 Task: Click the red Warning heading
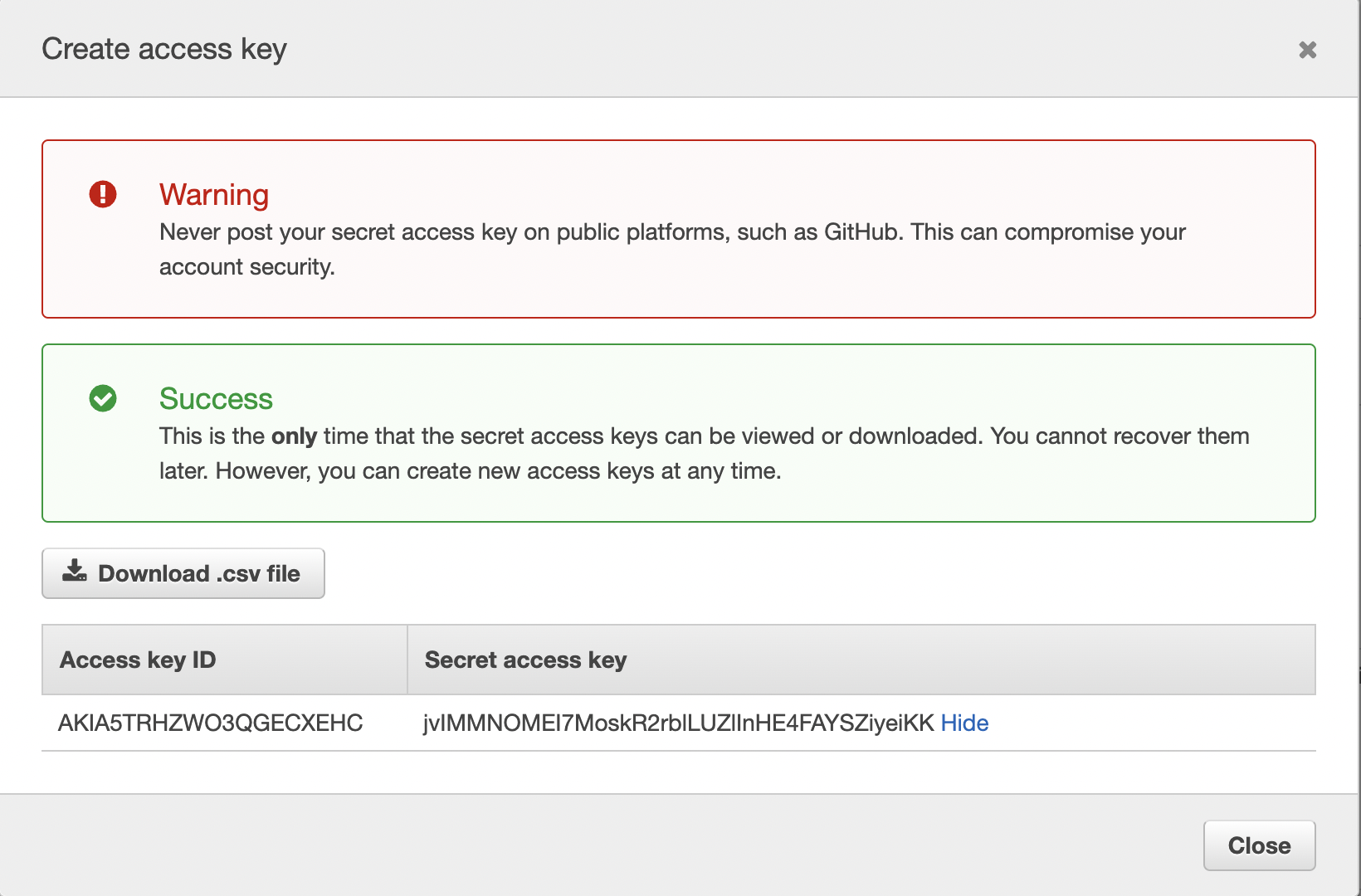click(x=214, y=194)
